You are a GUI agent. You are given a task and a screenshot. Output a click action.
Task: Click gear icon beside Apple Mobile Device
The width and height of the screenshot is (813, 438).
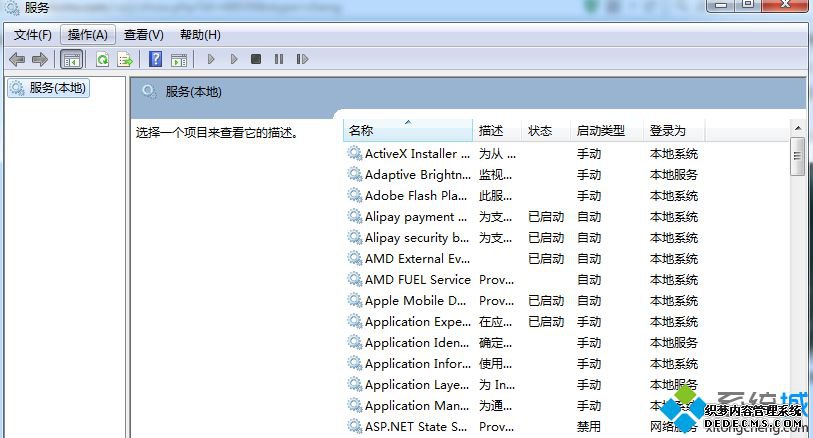point(355,301)
